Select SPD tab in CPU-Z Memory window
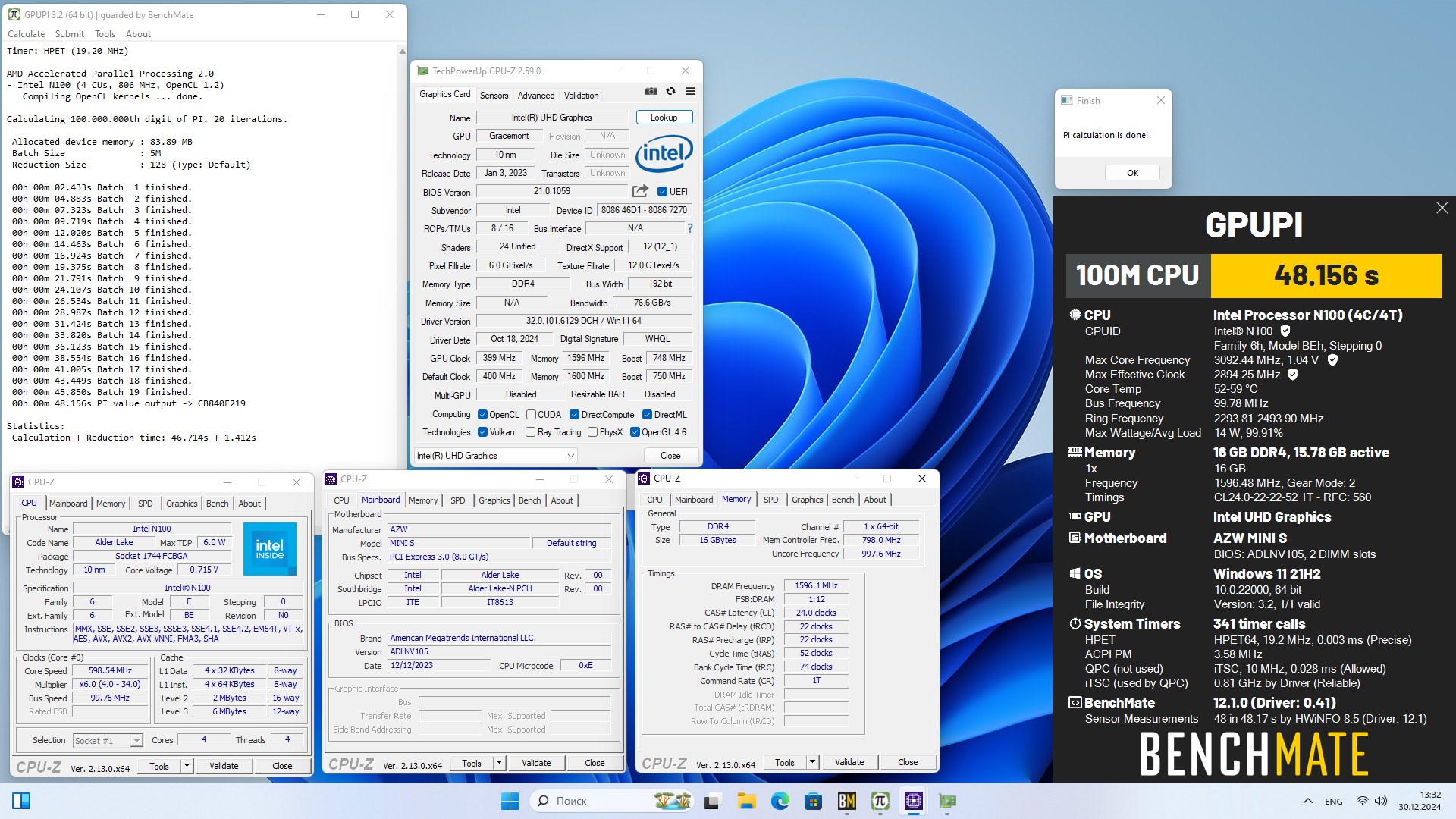1456x819 pixels. pyautogui.click(x=770, y=500)
